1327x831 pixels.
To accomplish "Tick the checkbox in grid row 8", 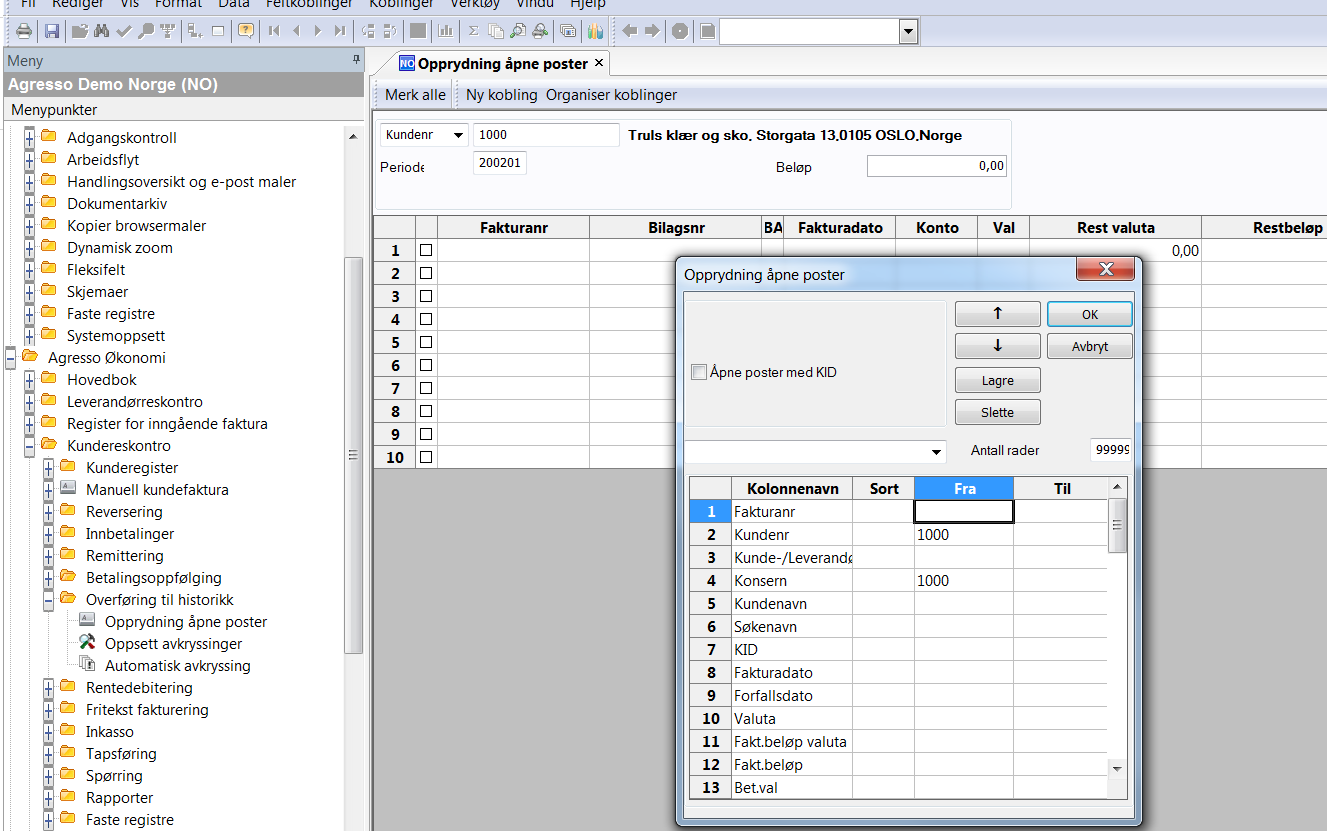I will coord(426,411).
